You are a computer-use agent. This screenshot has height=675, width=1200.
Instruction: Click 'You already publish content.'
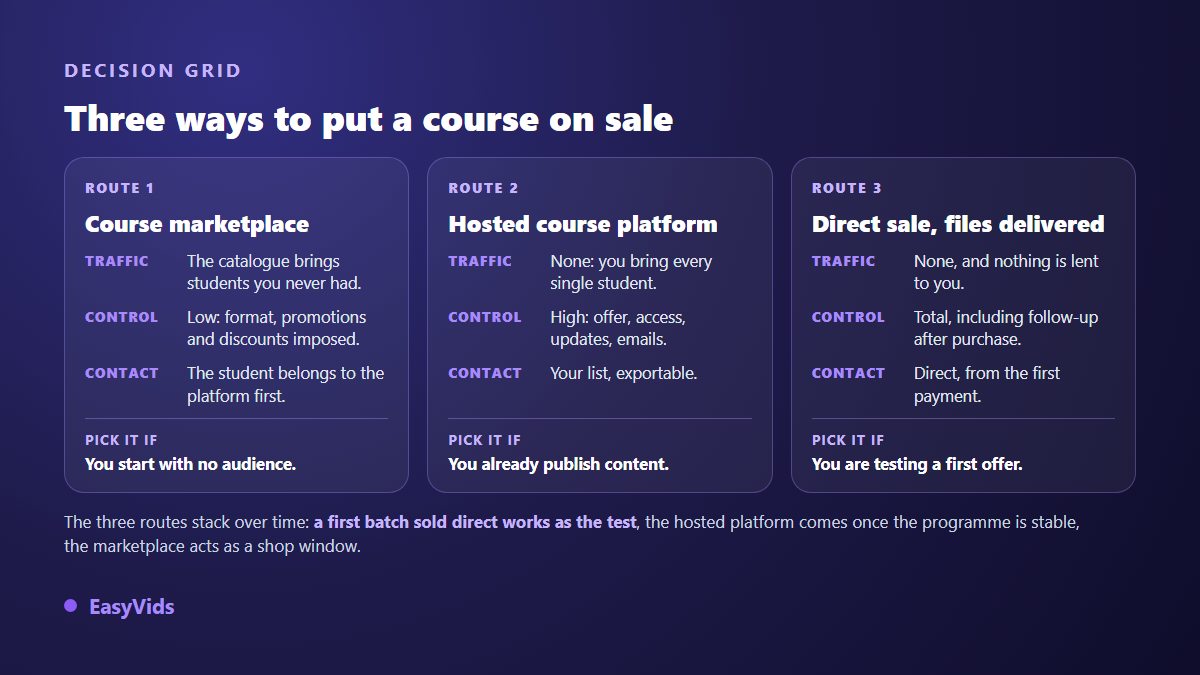[558, 464]
